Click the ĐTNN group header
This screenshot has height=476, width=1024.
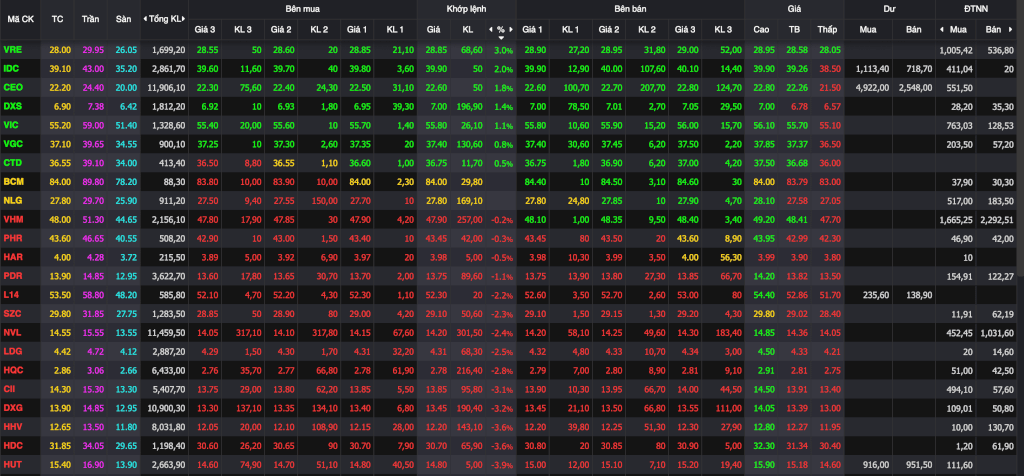pyautogui.click(x=976, y=9)
